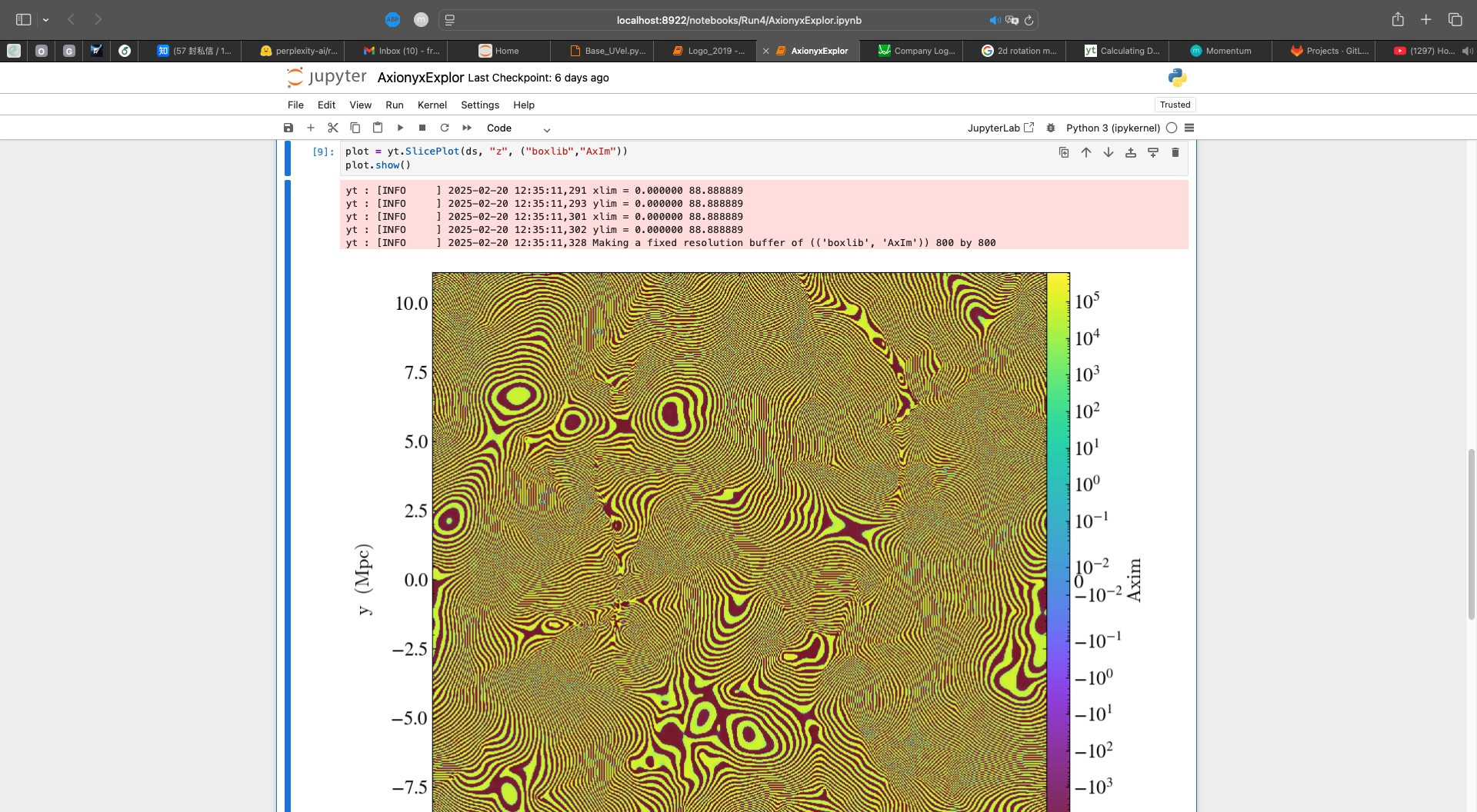Click the debugger bug icon
Image resolution: width=1477 pixels, height=812 pixels.
click(1051, 128)
